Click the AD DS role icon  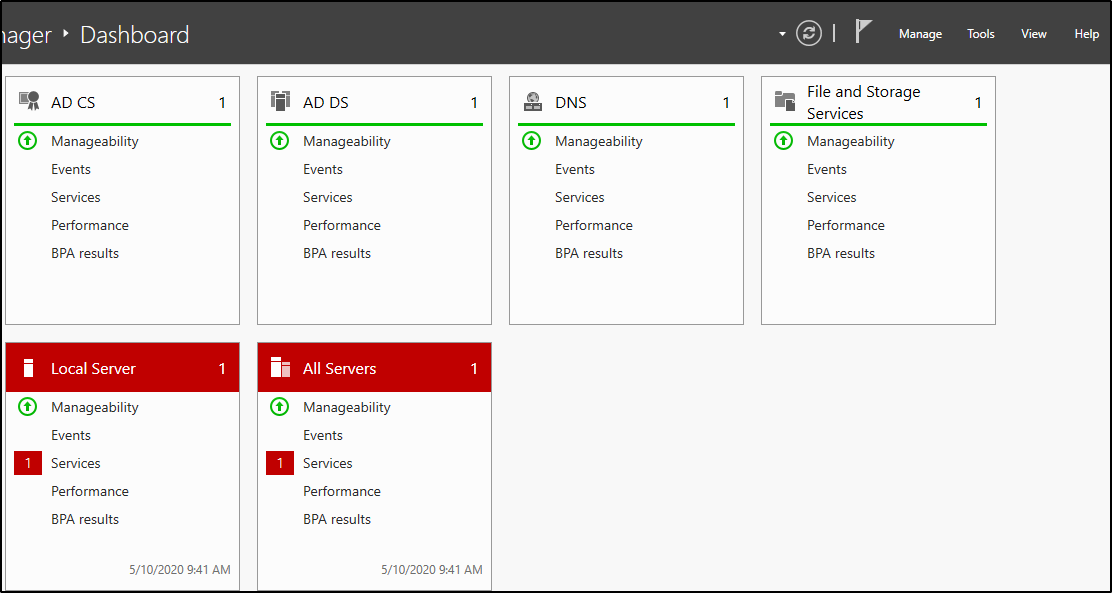pyautogui.click(x=281, y=101)
